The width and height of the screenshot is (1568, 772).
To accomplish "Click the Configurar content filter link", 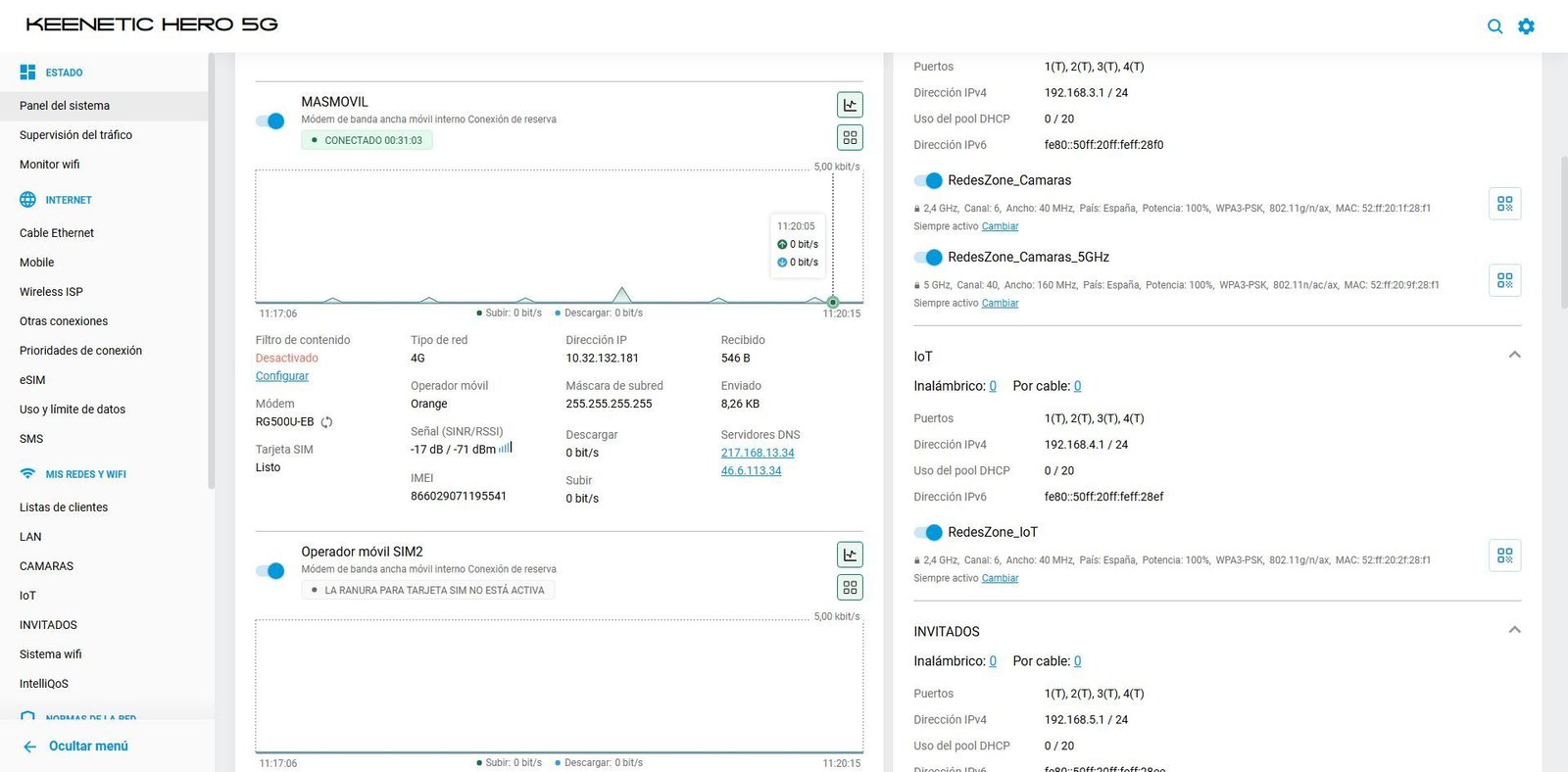I will [282, 376].
